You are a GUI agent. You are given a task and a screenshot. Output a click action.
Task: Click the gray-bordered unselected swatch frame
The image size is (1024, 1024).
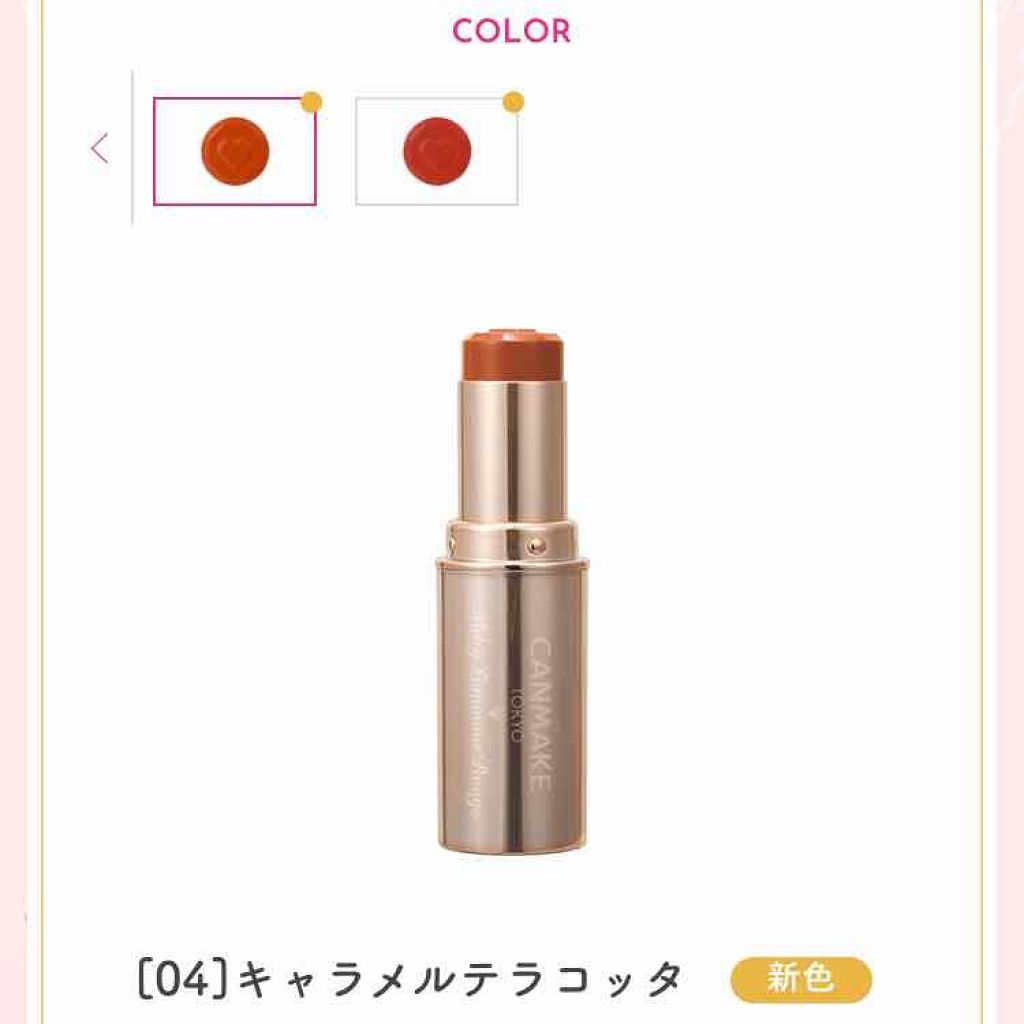[437, 152]
